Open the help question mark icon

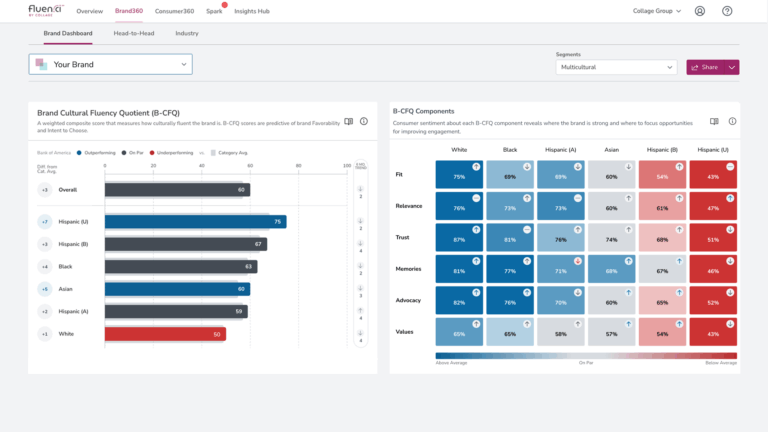click(x=727, y=11)
